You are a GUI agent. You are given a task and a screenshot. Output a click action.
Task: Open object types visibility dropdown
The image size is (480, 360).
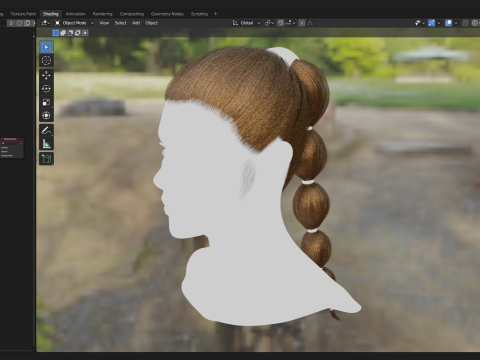420,23
